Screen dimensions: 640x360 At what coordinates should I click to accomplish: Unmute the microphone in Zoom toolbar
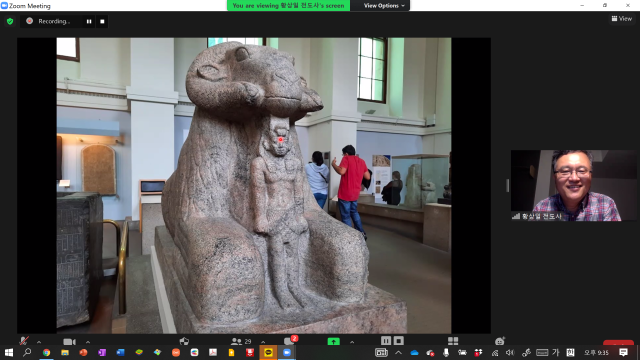[24, 341]
